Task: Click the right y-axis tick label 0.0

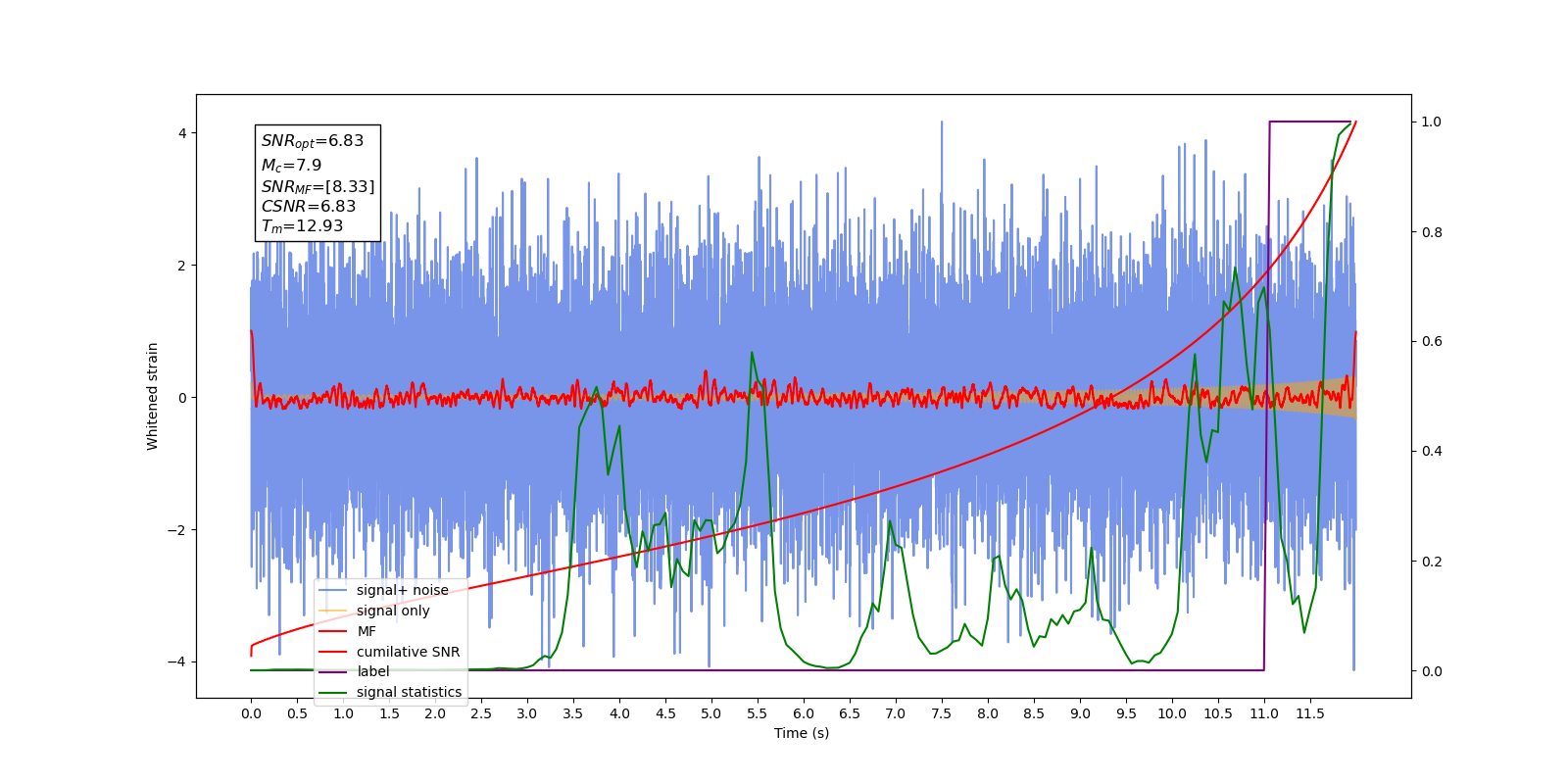Action: [x=1432, y=671]
